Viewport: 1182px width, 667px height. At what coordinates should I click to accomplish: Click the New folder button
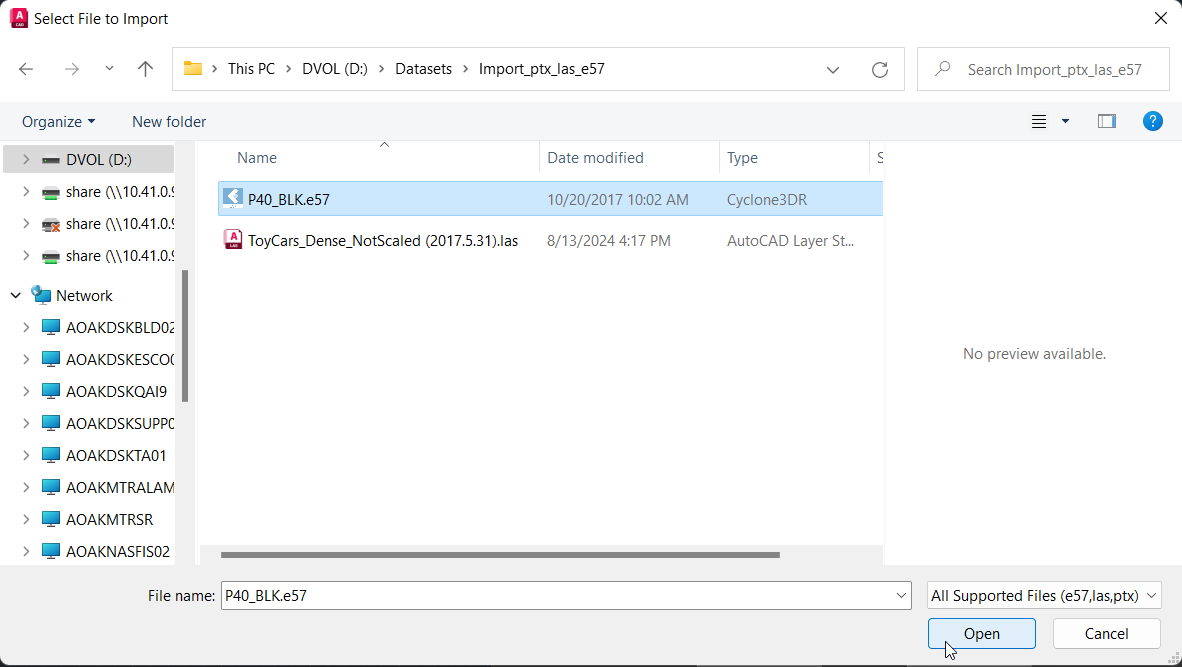169,121
